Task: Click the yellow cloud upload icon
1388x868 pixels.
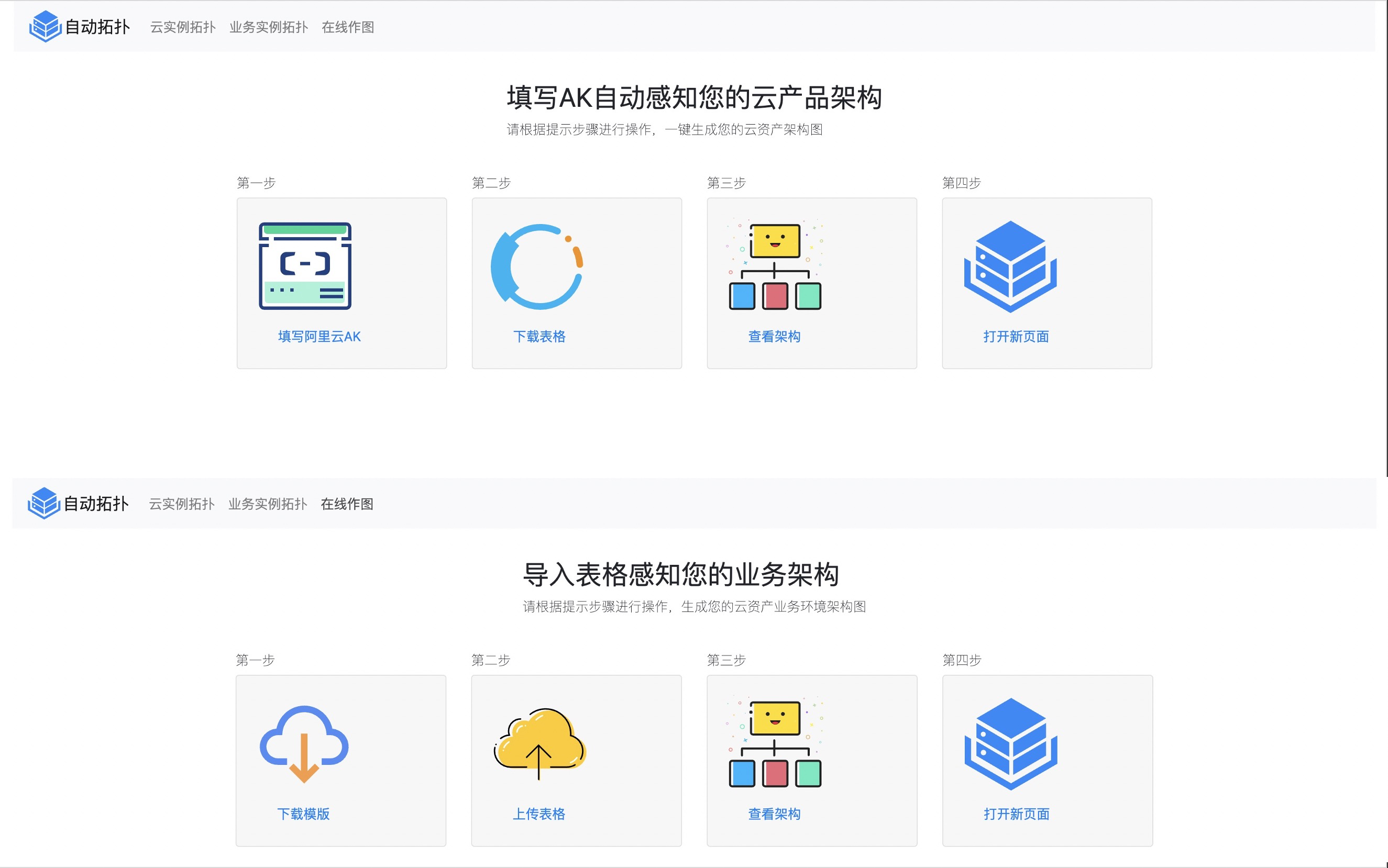Action: 539,743
